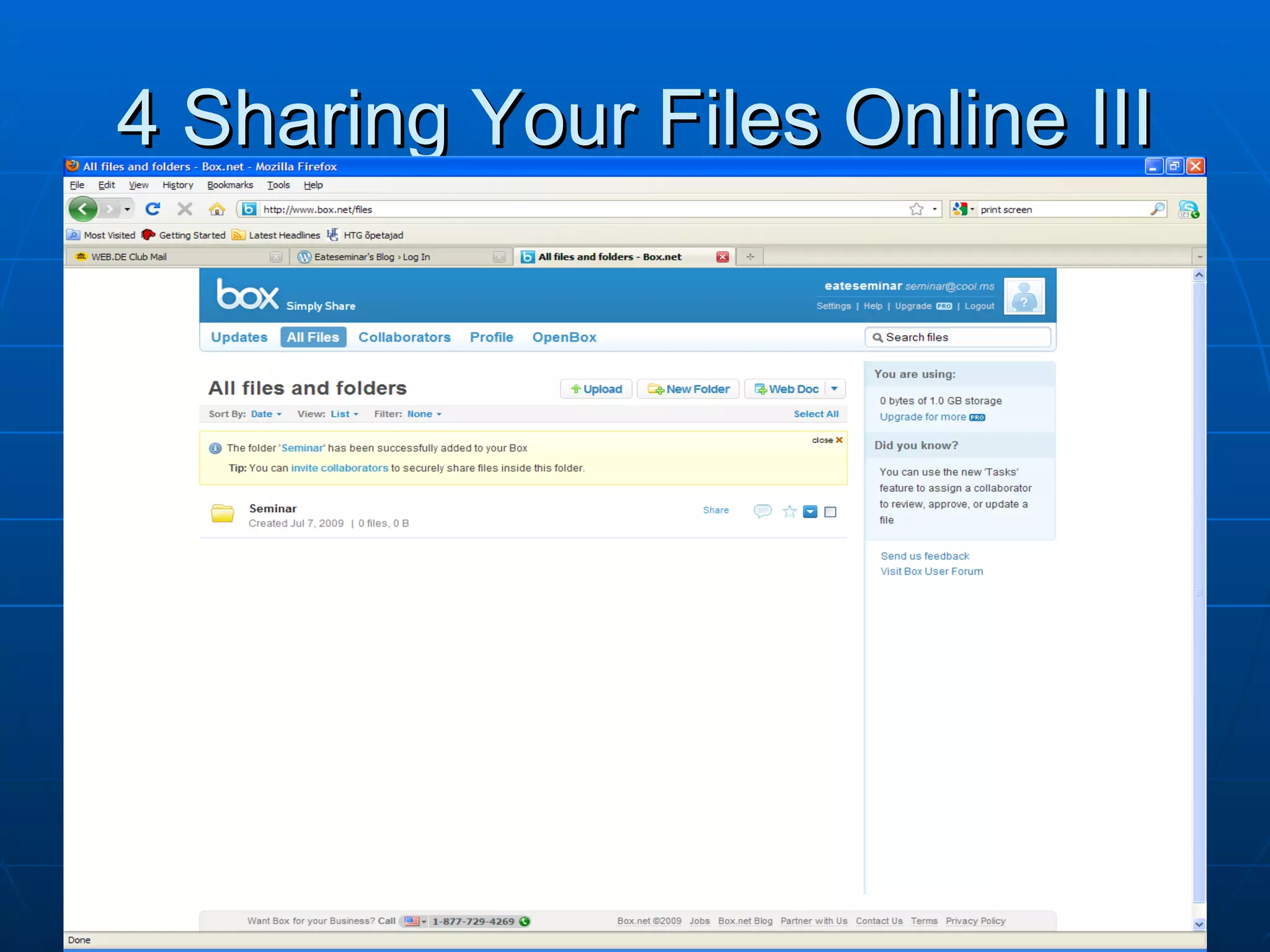Image resolution: width=1270 pixels, height=952 pixels.
Task: Close the Eateseminar's Blog tab
Action: point(499,257)
